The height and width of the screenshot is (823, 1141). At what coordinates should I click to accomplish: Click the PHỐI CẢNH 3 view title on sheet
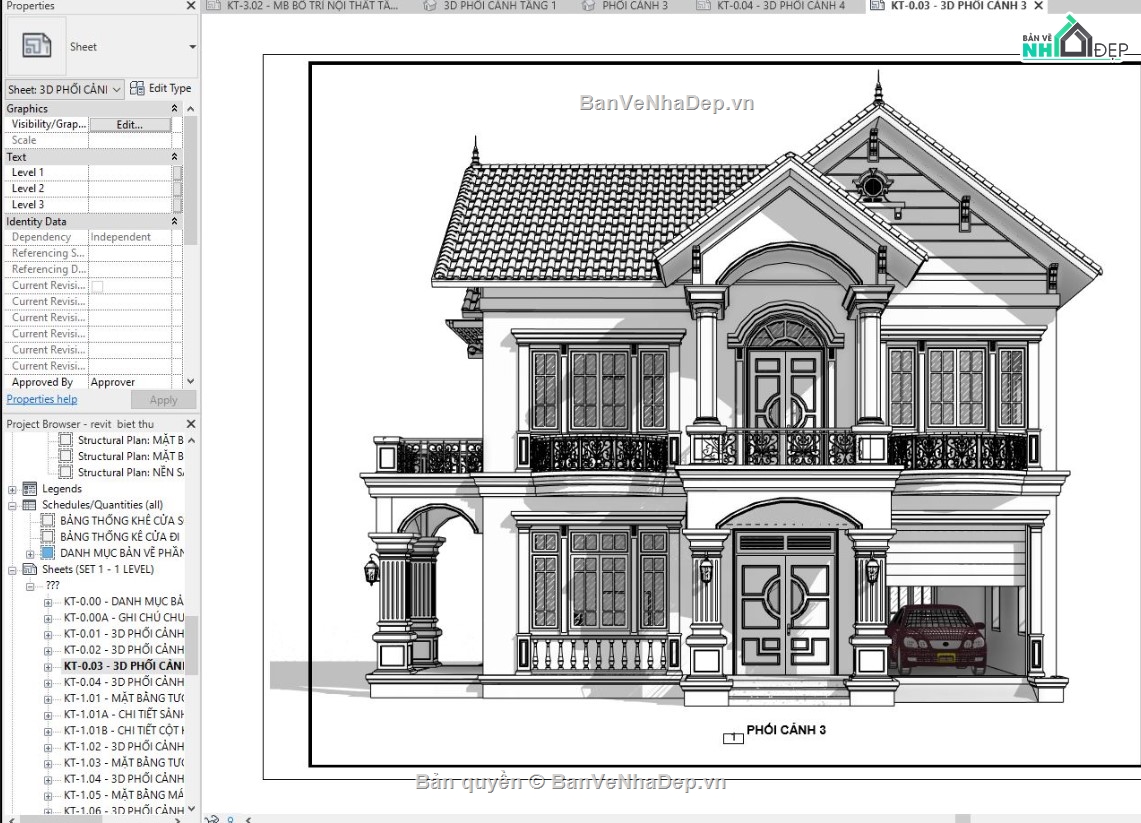click(786, 730)
